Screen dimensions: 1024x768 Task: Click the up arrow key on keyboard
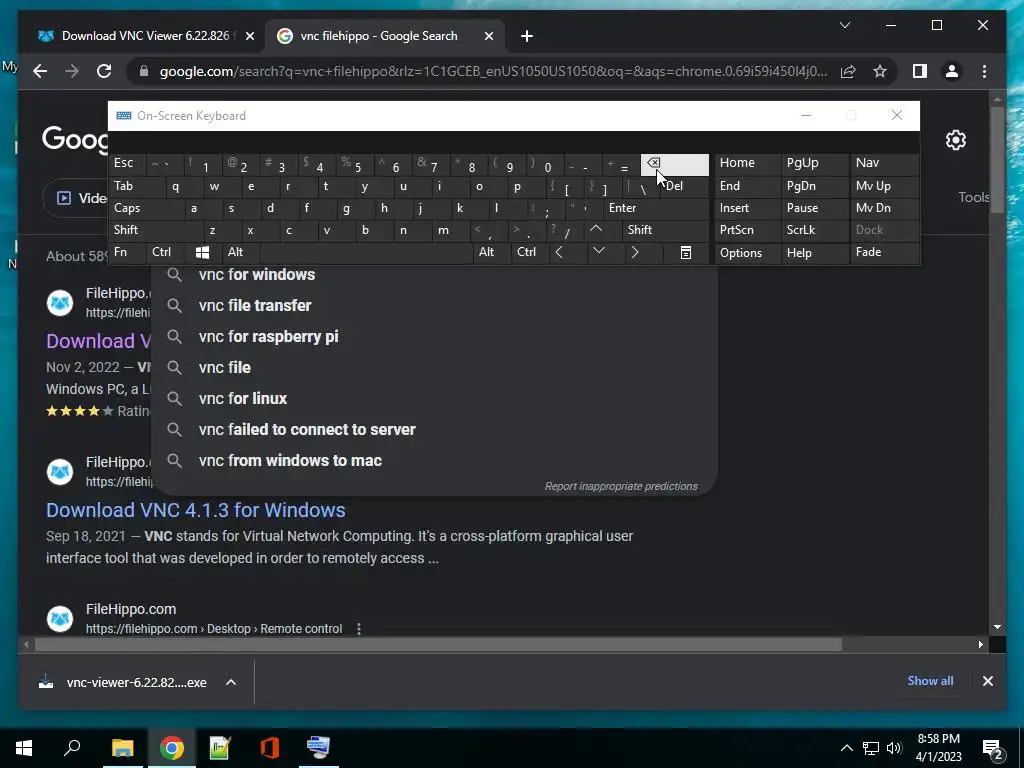click(x=596, y=229)
